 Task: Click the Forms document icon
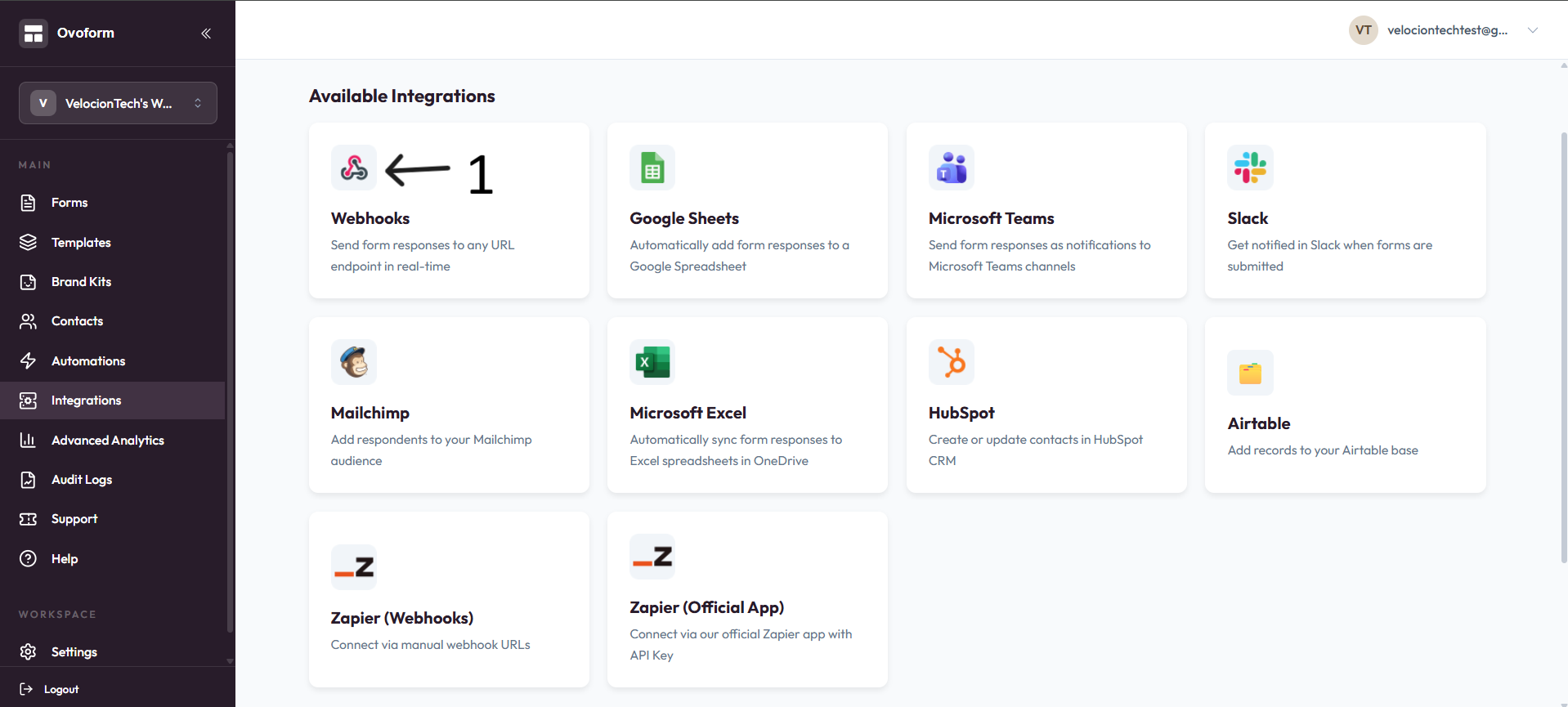(28, 203)
